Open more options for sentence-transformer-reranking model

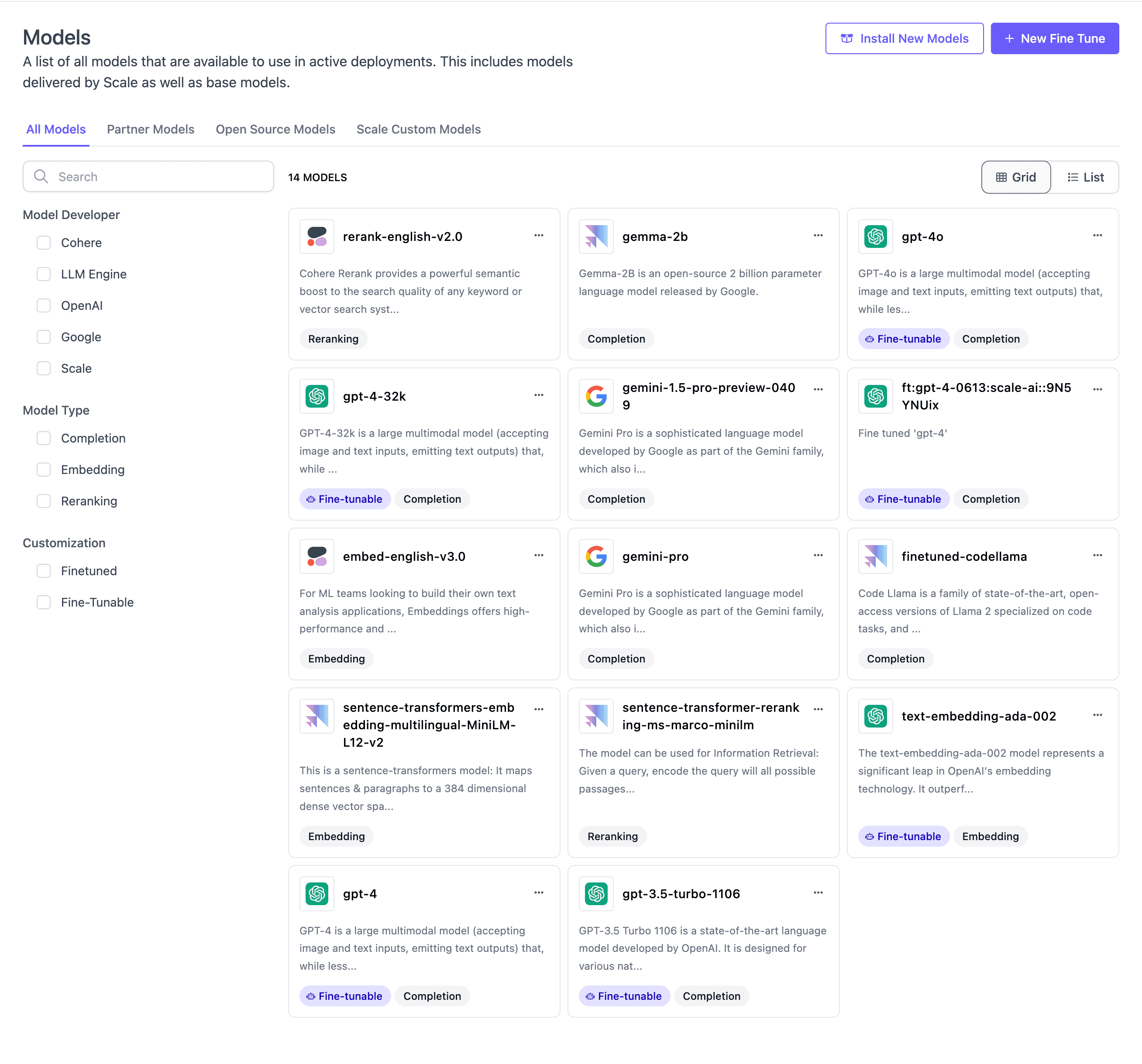pos(818,709)
